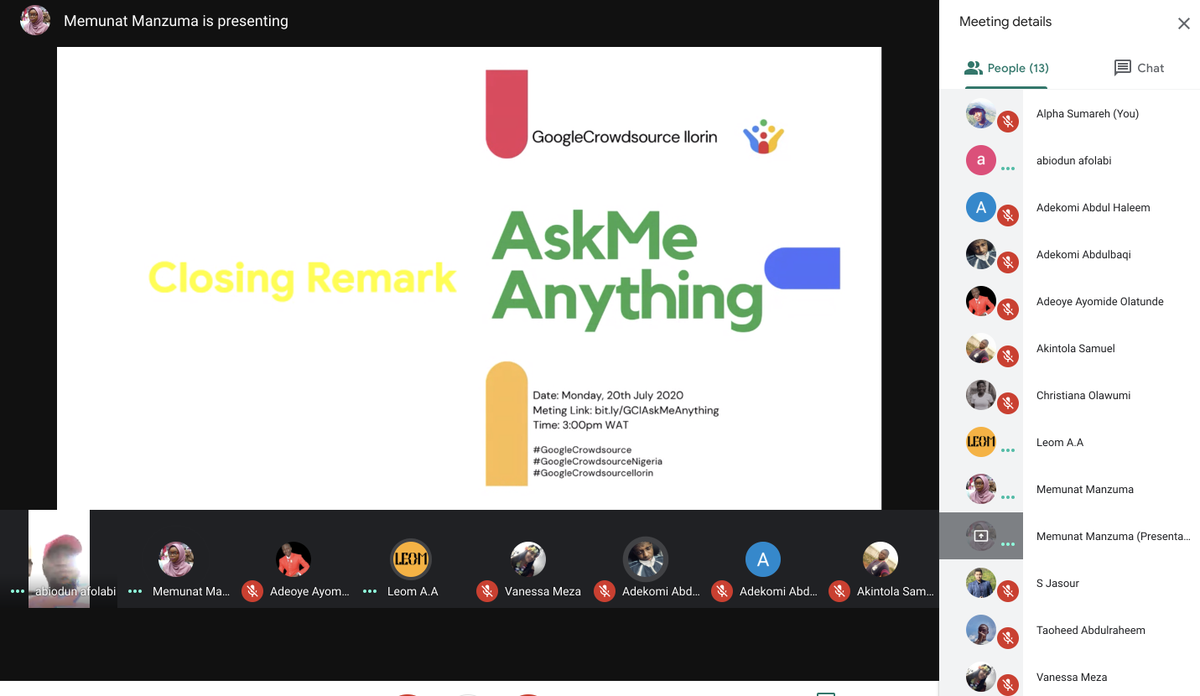This screenshot has width=1200, height=696.
Task: Click muted mic icon for S Jasour
Action: point(1008,591)
